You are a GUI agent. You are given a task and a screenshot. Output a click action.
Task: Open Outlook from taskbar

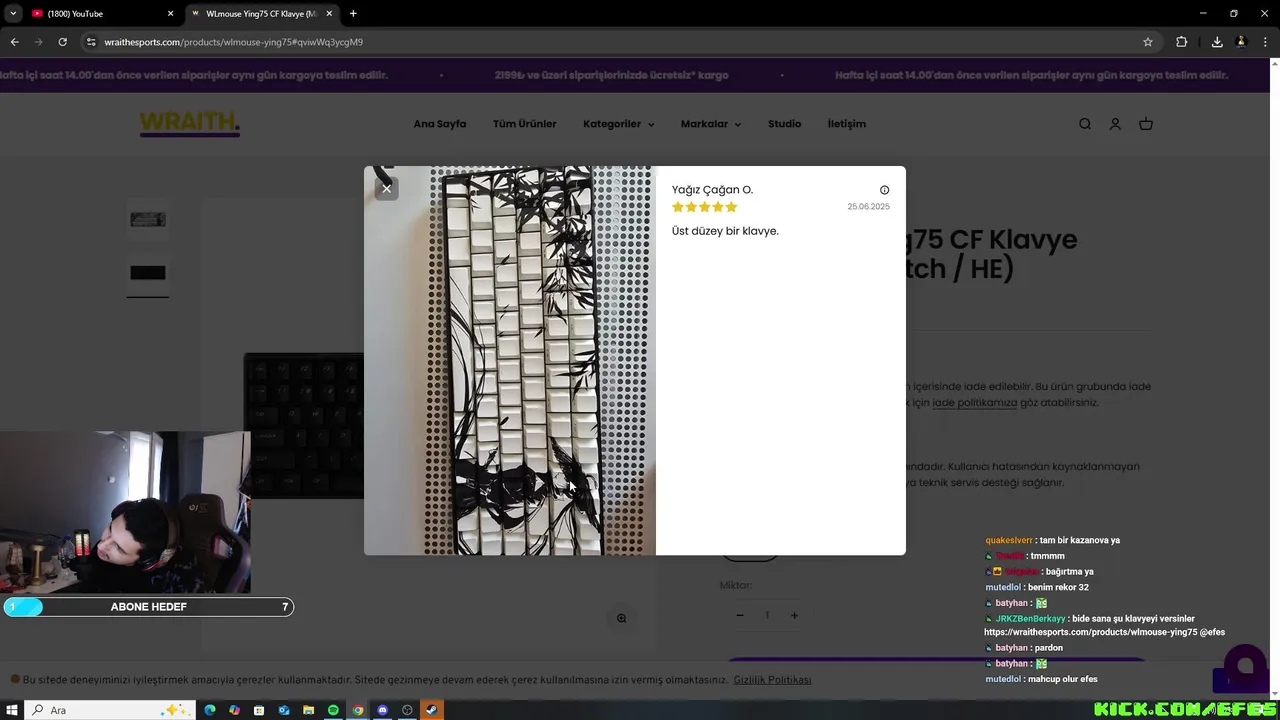284,710
